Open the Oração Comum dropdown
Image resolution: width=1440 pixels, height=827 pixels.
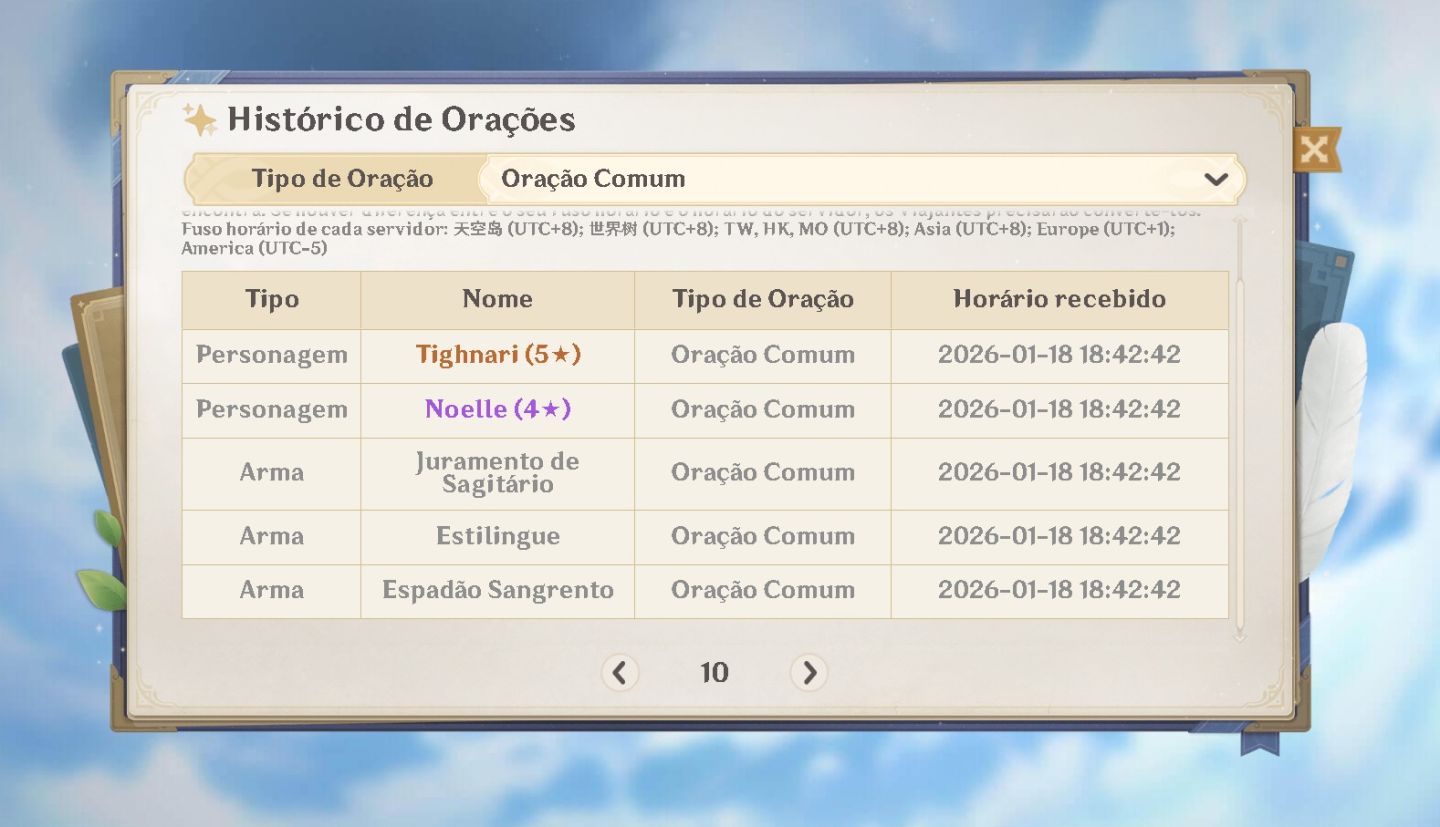862,179
